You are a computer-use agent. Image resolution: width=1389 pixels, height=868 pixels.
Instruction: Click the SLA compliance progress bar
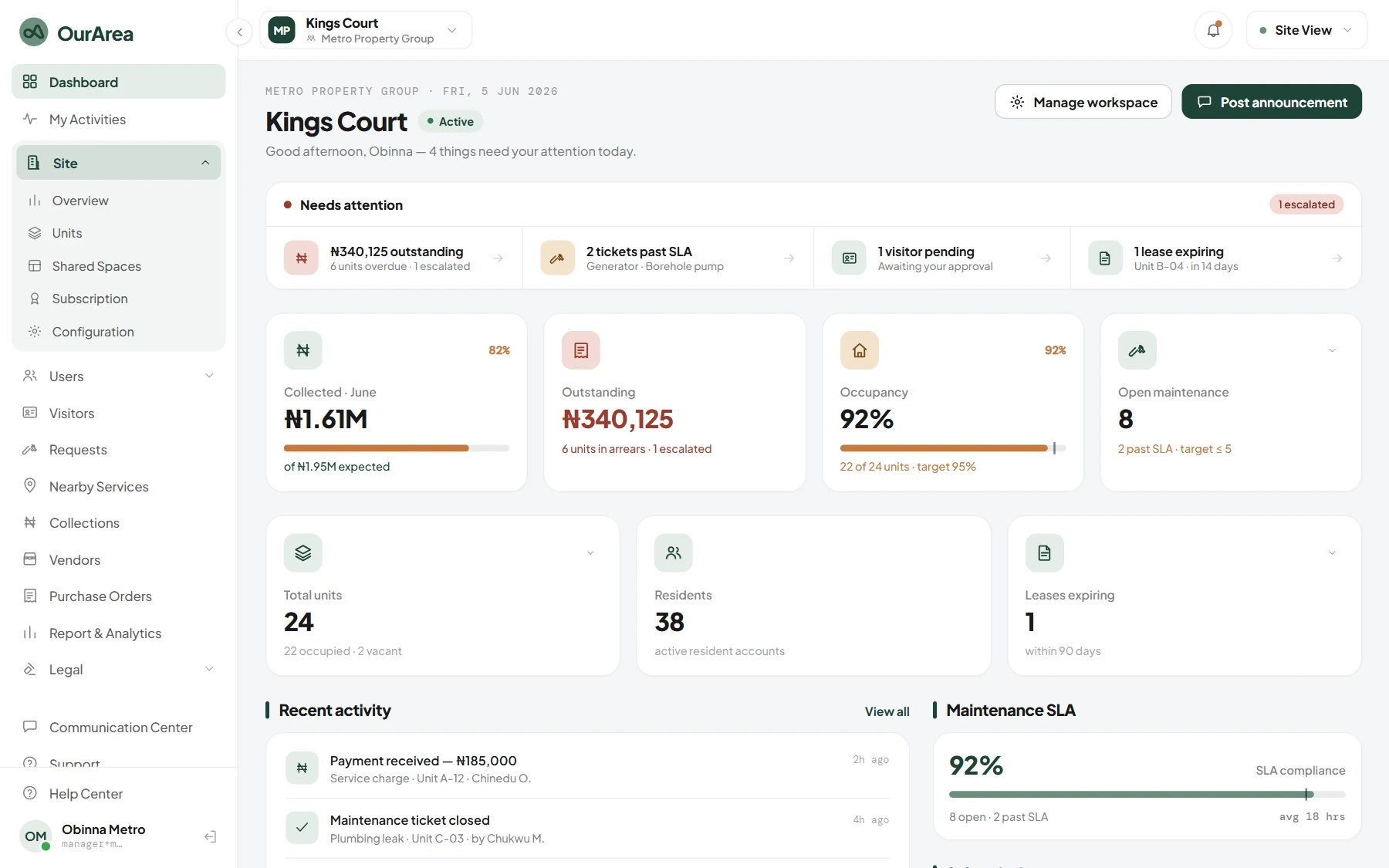[x=1147, y=794]
